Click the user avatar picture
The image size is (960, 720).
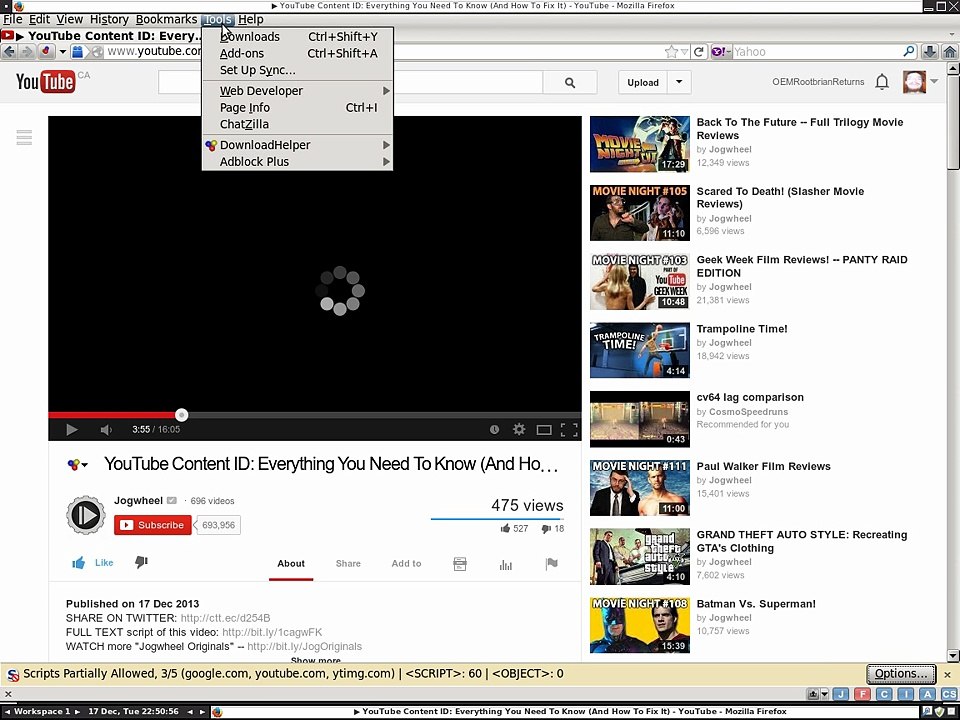click(914, 82)
